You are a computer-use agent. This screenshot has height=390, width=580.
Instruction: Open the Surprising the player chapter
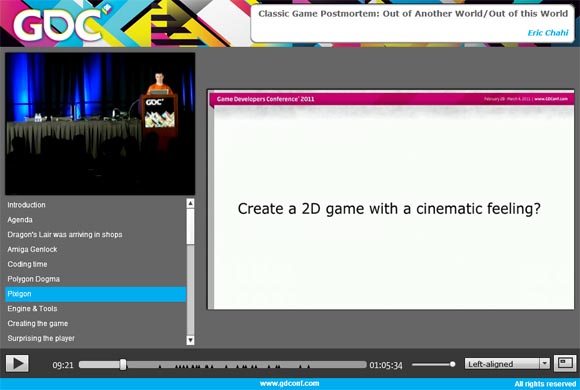tap(41, 338)
